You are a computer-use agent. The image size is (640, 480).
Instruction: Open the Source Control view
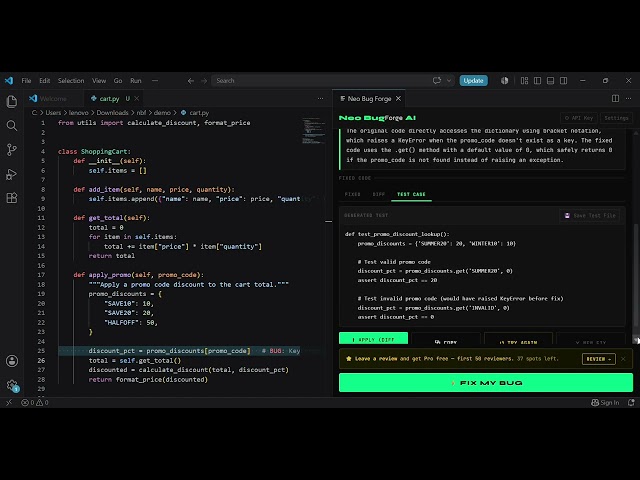point(12,150)
